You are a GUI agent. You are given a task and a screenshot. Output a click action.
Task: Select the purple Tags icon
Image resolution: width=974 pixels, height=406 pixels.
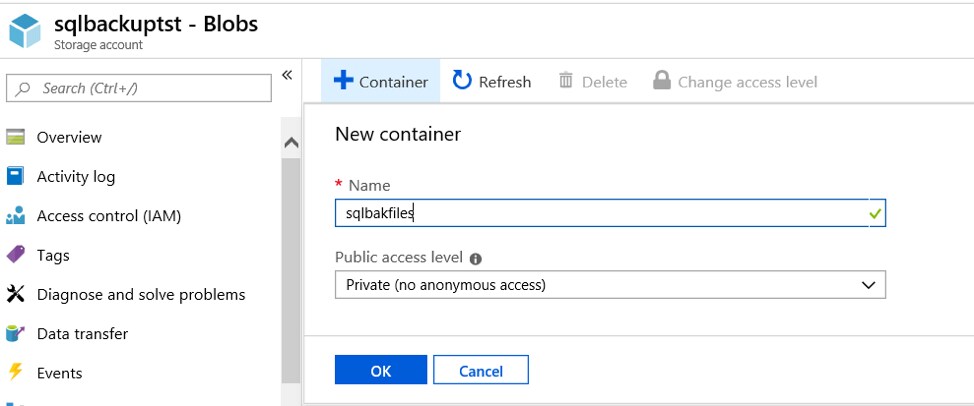pyautogui.click(x=15, y=255)
